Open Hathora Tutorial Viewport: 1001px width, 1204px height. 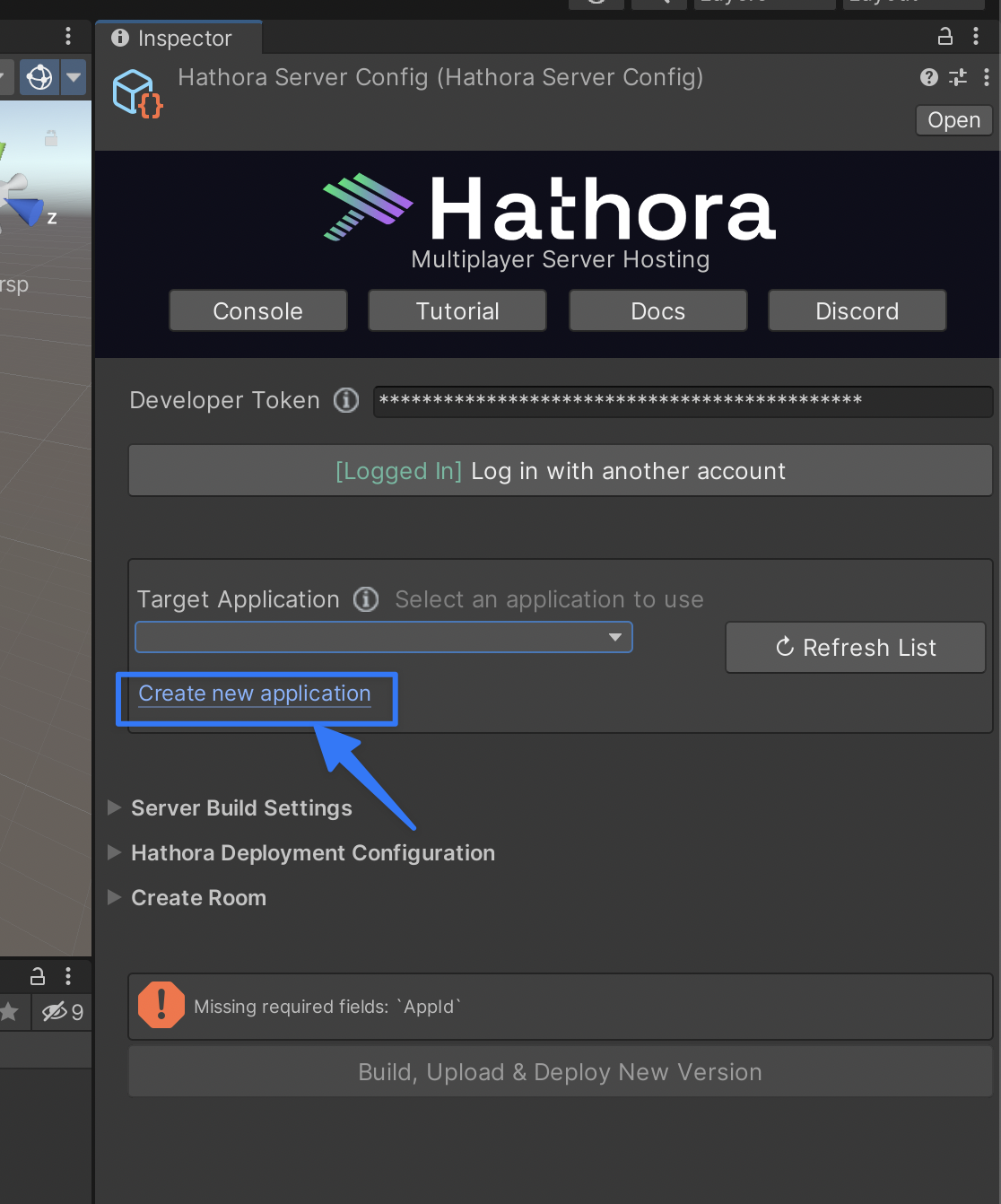(457, 310)
